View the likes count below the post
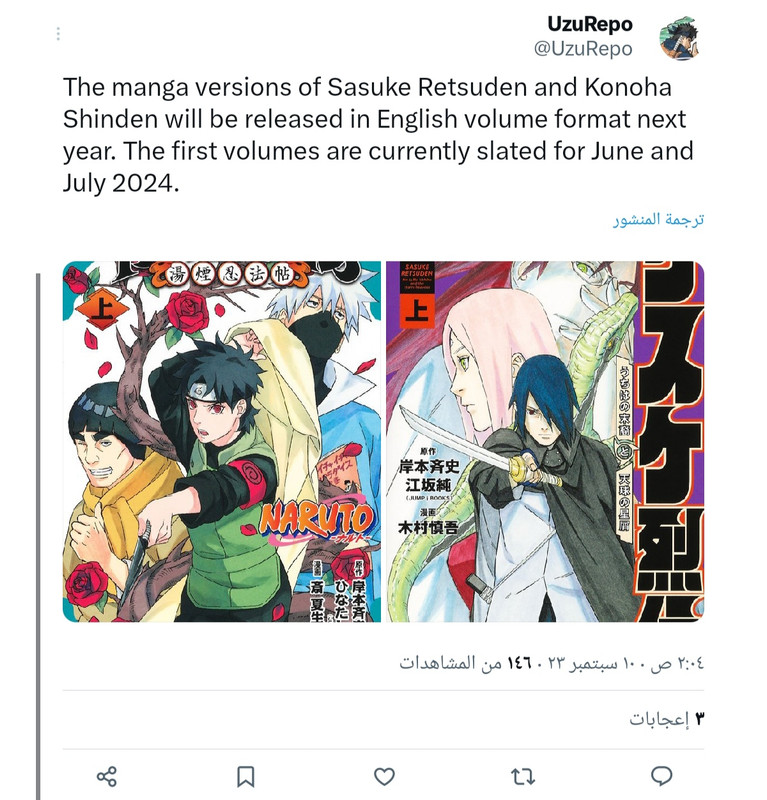The image size is (767, 800). (x=666, y=719)
